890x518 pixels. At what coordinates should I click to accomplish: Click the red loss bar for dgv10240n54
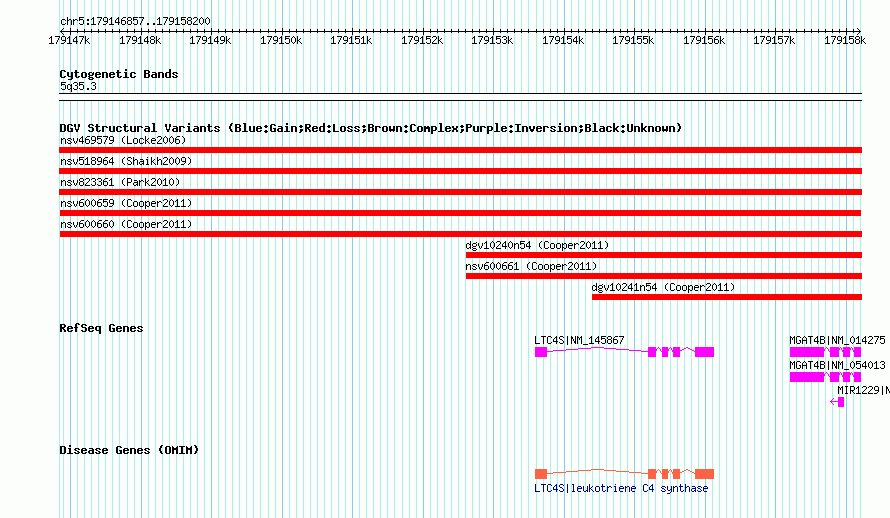pyautogui.click(x=664, y=255)
